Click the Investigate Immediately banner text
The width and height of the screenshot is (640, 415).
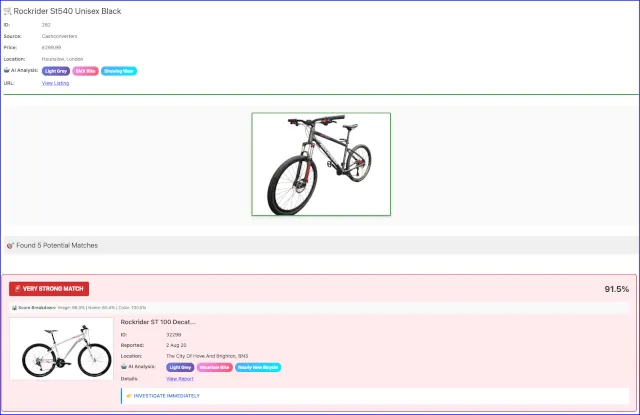click(167, 396)
